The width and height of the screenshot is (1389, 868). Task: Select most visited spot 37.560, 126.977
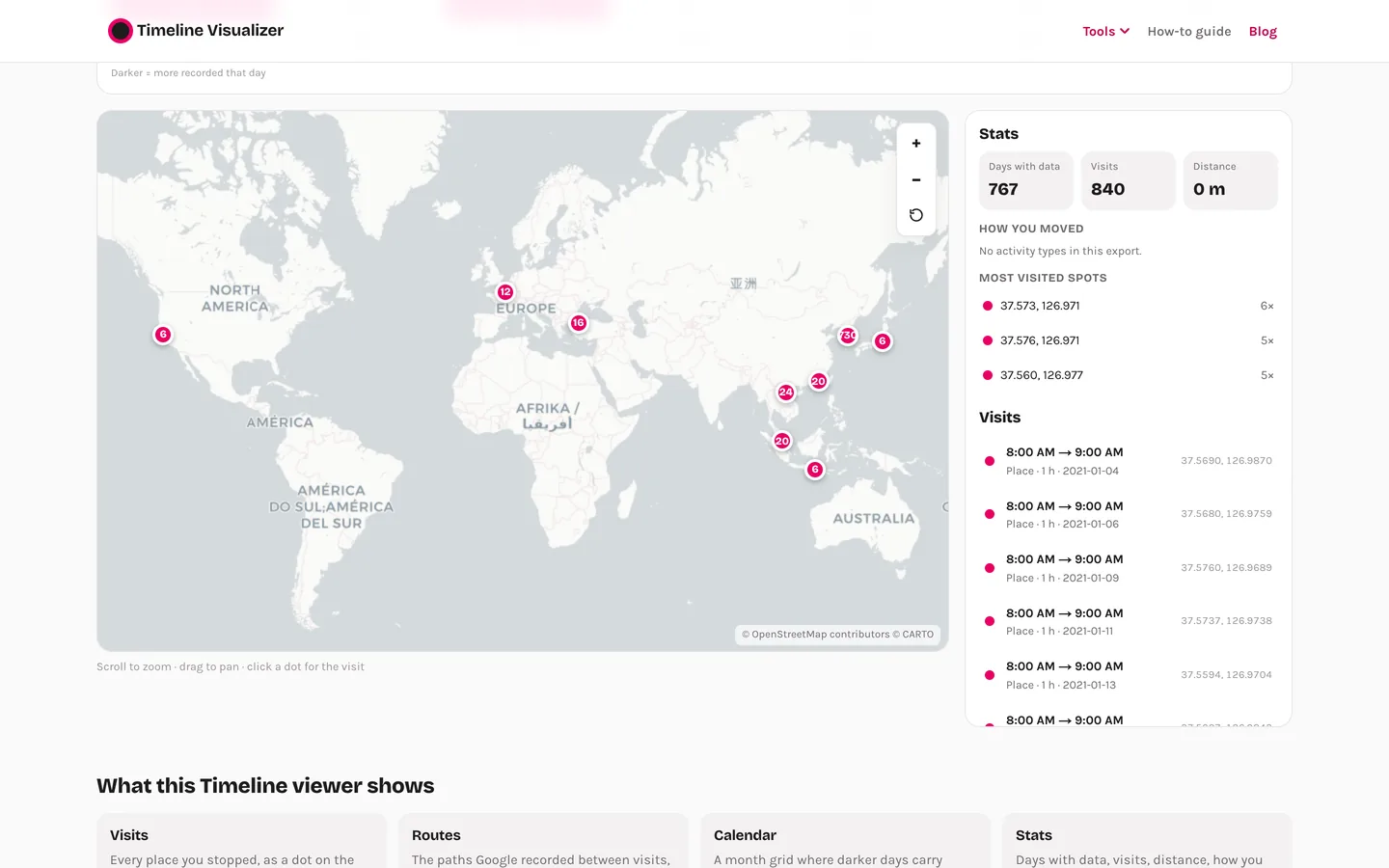1129,375
